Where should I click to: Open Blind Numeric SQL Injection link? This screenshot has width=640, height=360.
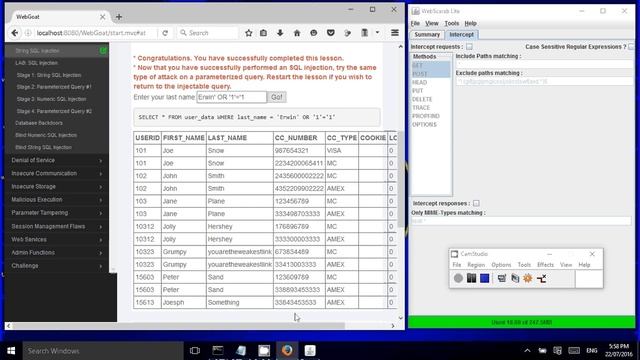click(x=46, y=135)
